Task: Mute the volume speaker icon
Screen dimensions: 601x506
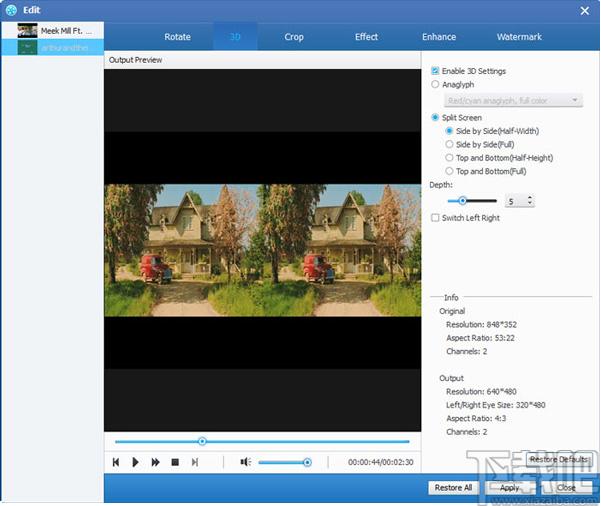Action: coord(245,462)
